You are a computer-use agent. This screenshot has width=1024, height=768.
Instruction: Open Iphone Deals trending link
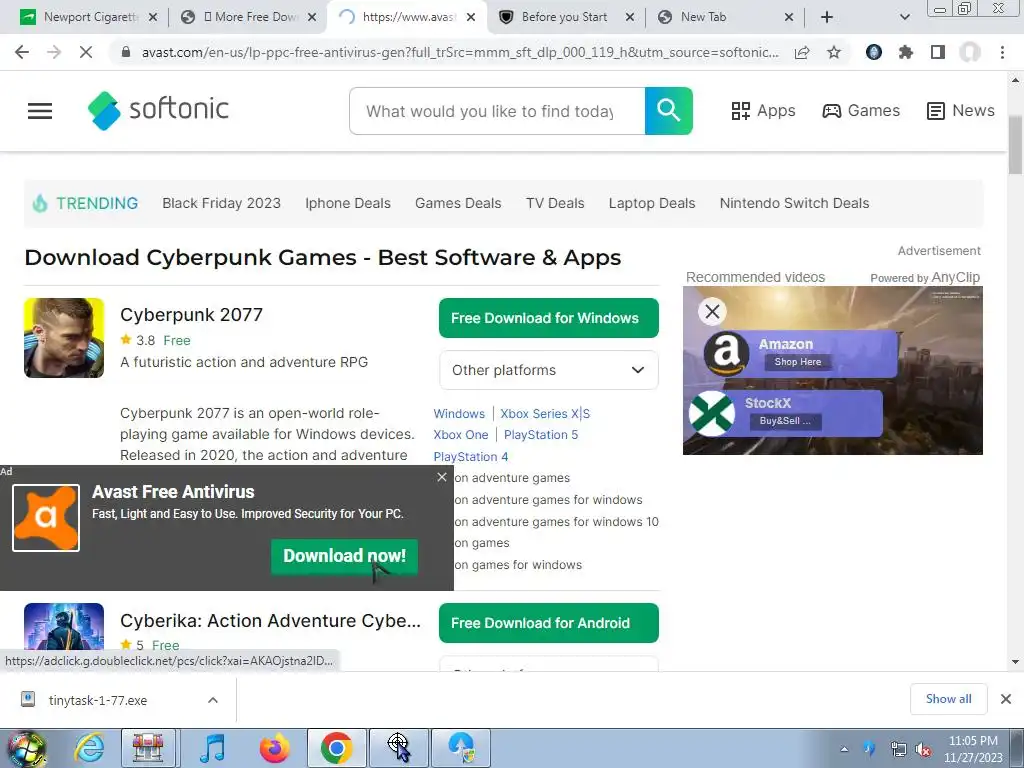[x=347, y=203]
